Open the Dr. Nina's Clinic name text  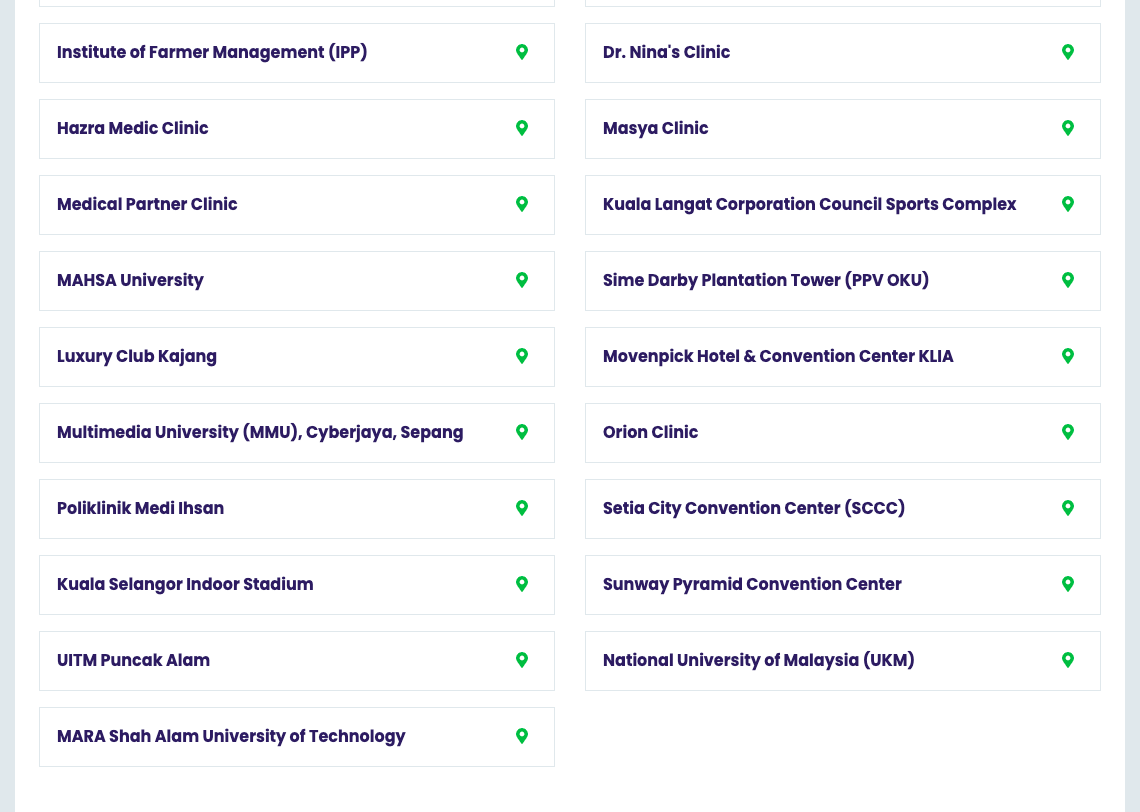(666, 52)
